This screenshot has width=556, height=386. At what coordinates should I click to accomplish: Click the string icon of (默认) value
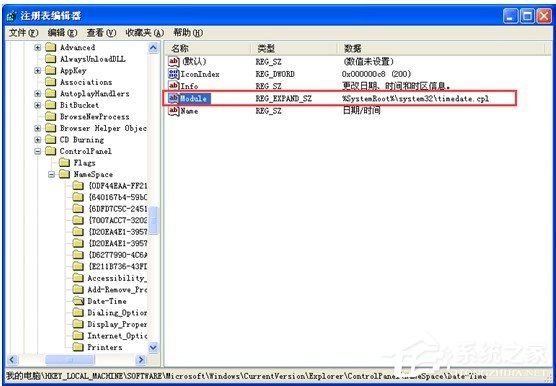pos(174,62)
